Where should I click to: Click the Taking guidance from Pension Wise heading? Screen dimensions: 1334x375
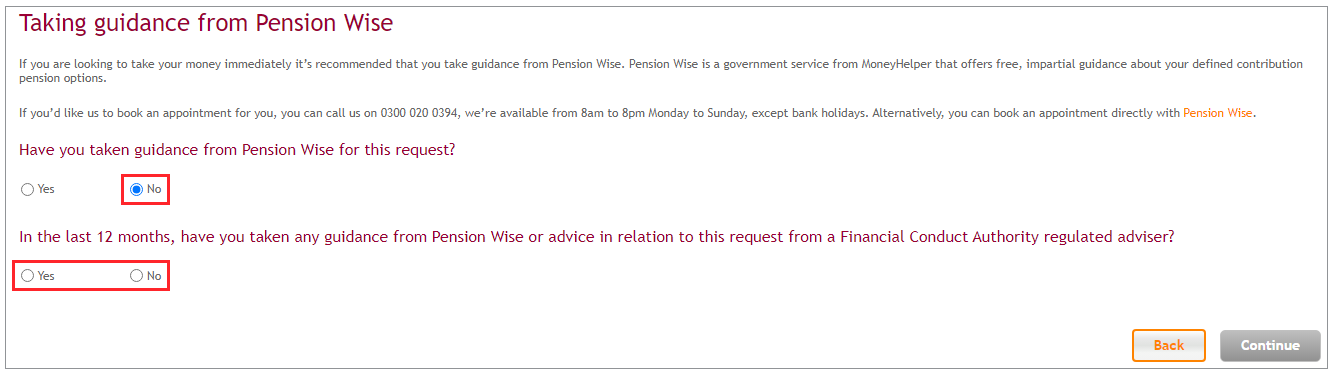click(x=206, y=22)
